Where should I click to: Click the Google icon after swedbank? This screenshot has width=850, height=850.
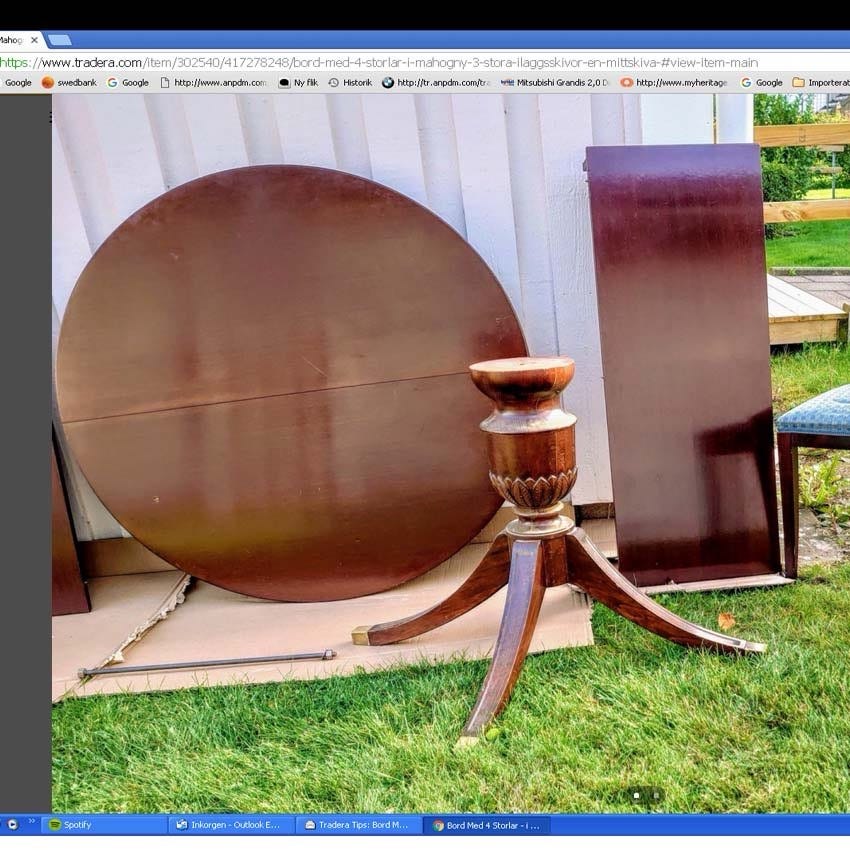click(113, 82)
